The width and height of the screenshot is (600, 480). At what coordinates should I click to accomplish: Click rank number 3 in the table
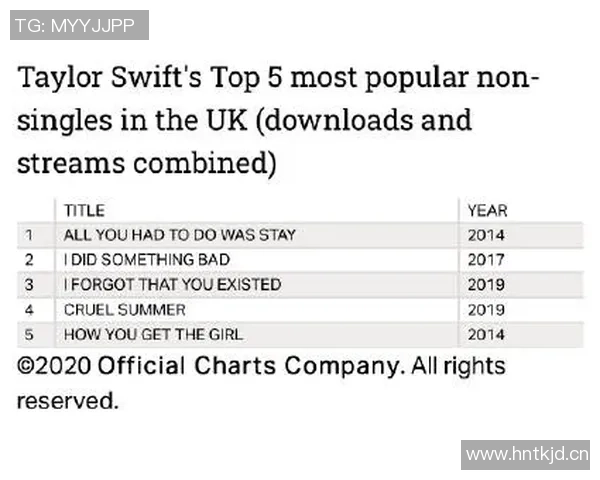pyautogui.click(x=30, y=285)
